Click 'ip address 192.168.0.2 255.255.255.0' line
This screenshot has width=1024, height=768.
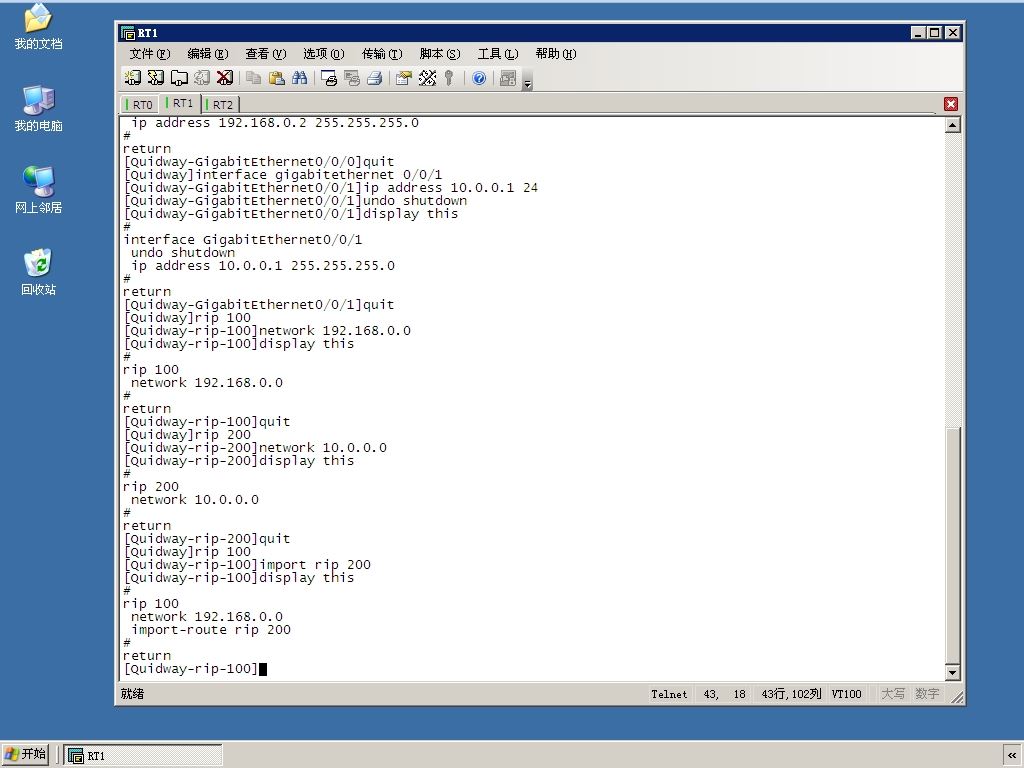(x=275, y=123)
